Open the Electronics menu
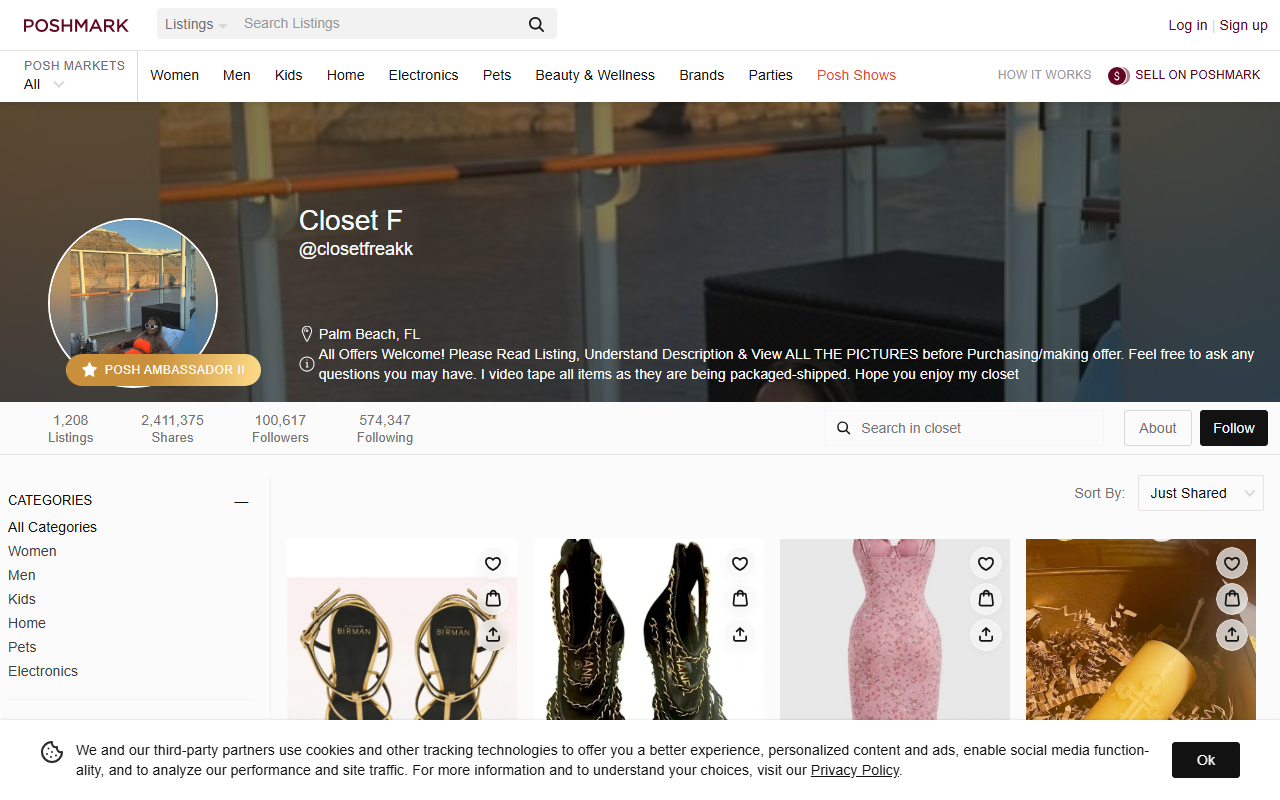Screen dimensions: 1280x800 click(424, 75)
